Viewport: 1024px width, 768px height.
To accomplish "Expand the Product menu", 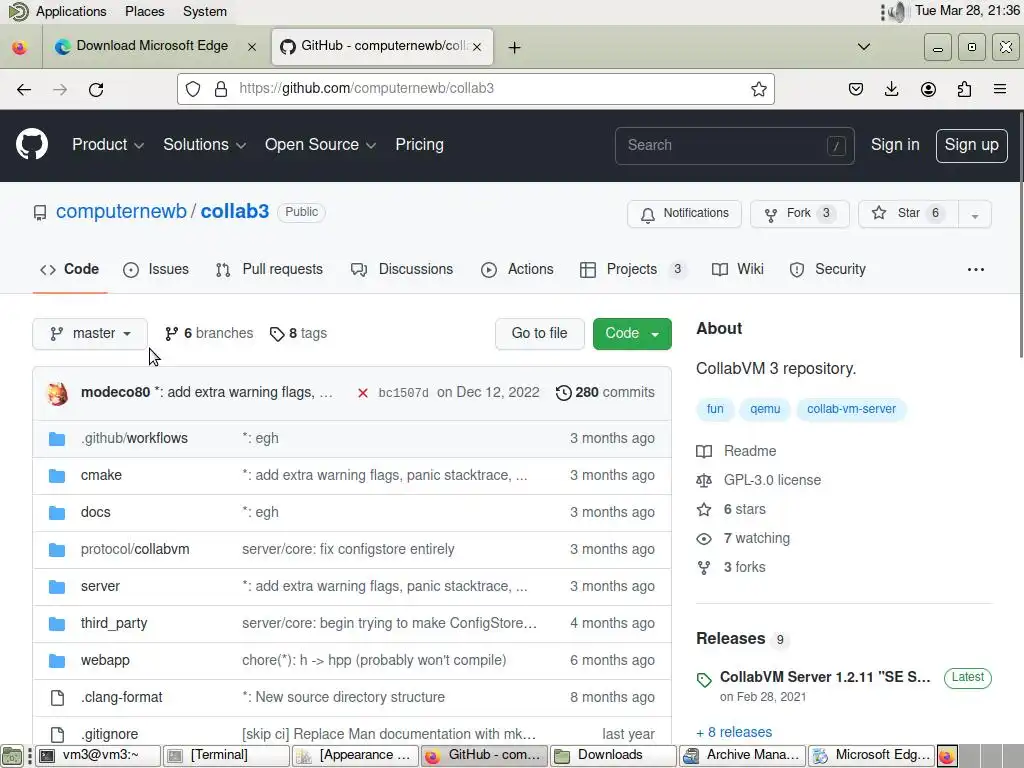I will click(x=108, y=145).
